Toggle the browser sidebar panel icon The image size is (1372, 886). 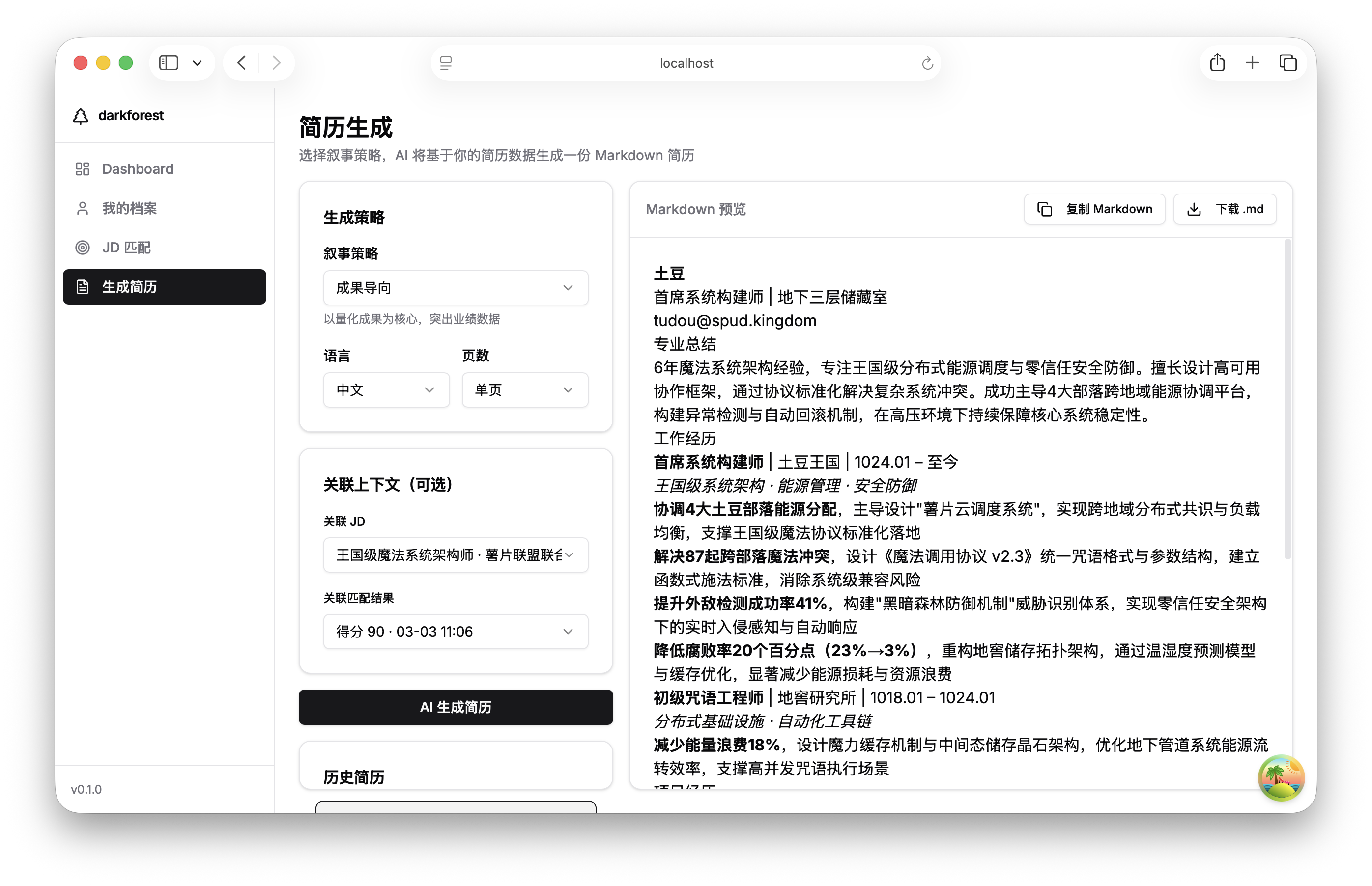168,63
